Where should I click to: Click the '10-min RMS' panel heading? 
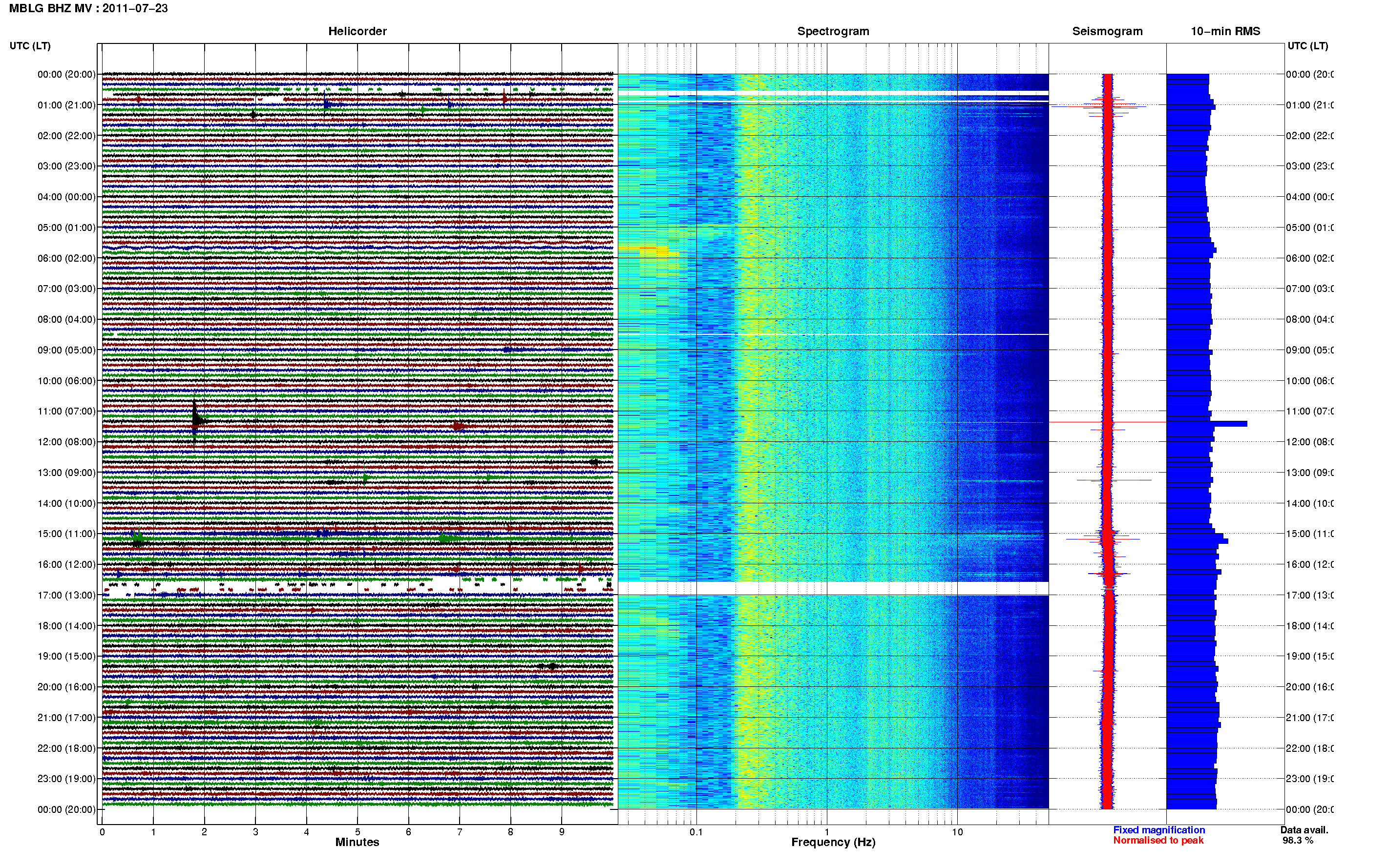tap(1225, 31)
